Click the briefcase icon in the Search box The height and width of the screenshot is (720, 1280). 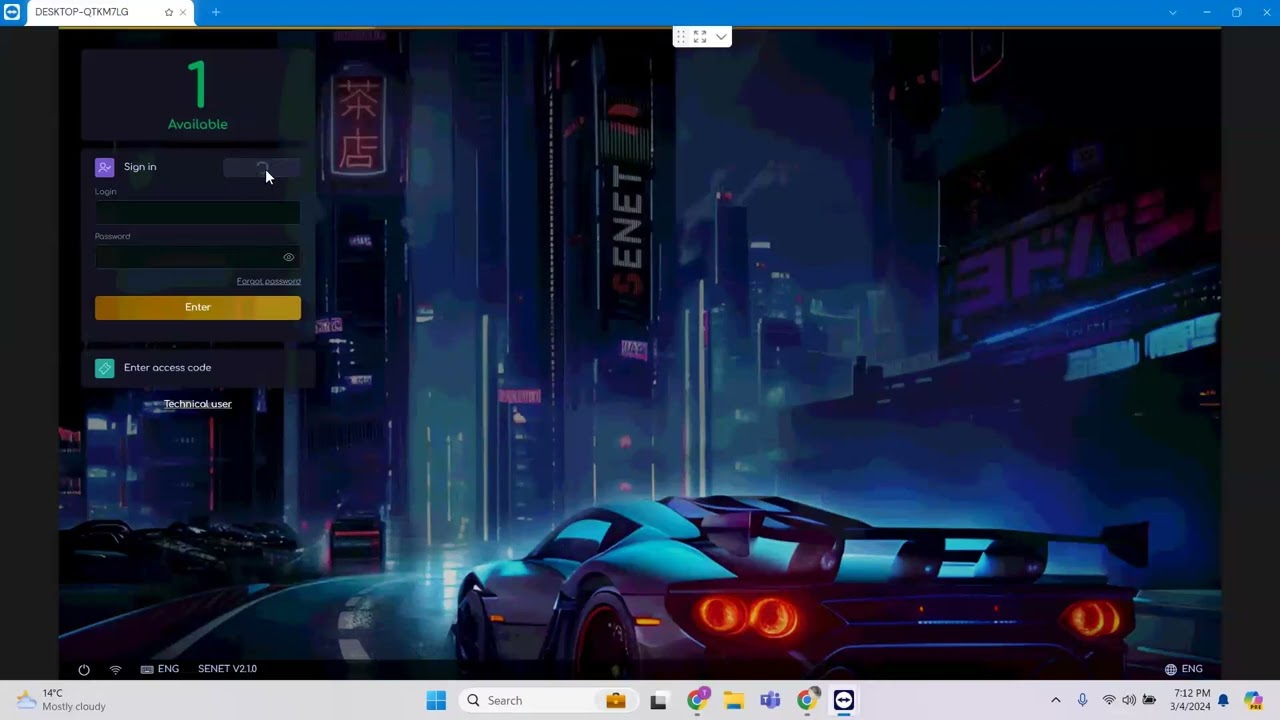[x=616, y=701]
